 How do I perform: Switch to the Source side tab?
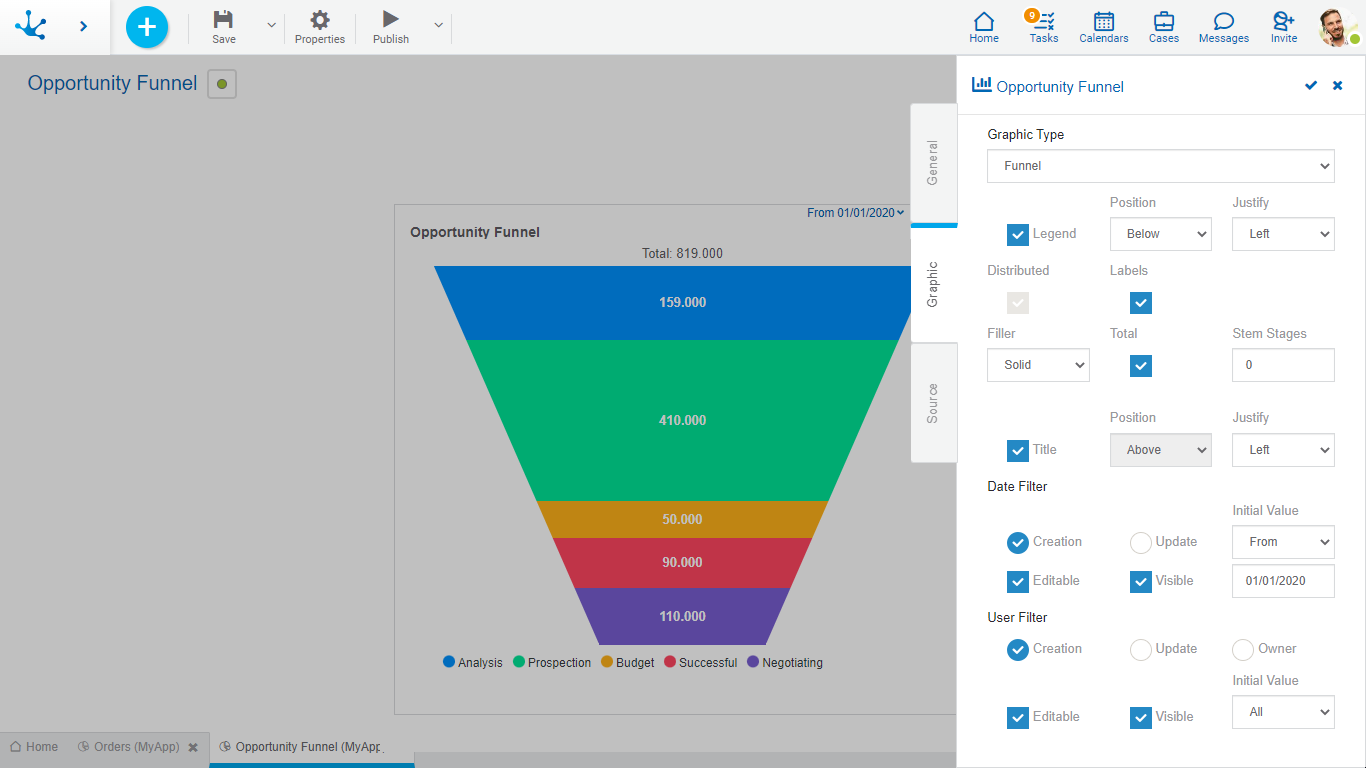pos(933,403)
